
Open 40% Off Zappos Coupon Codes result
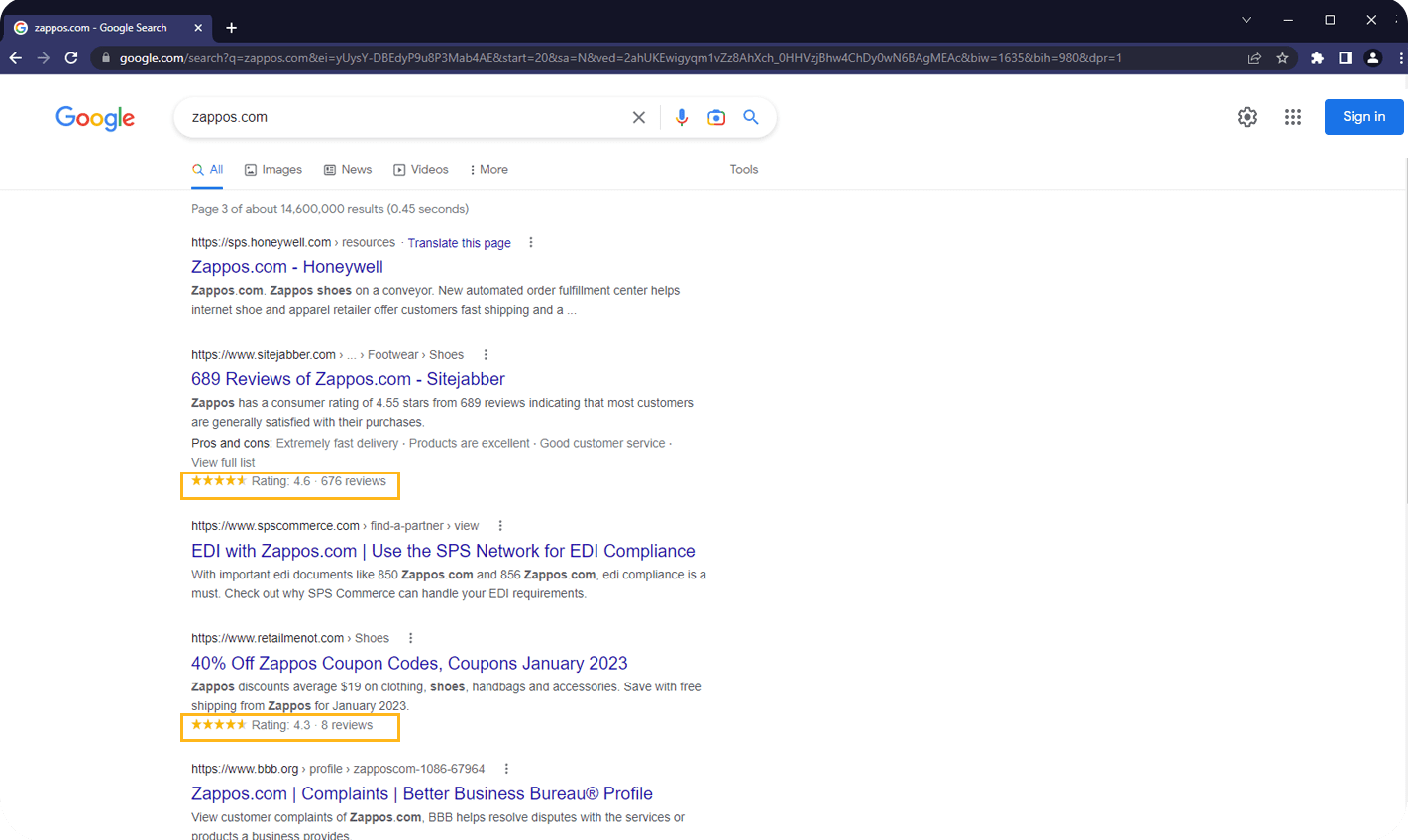point(409,664)
